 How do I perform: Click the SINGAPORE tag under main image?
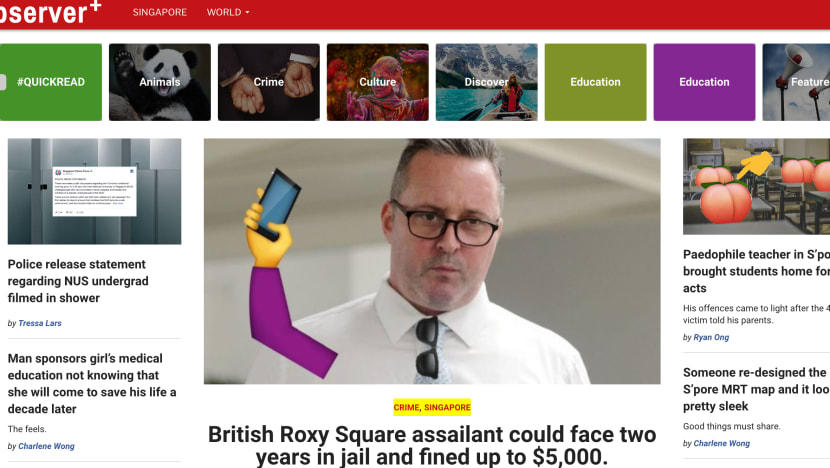tap(447, 407)
